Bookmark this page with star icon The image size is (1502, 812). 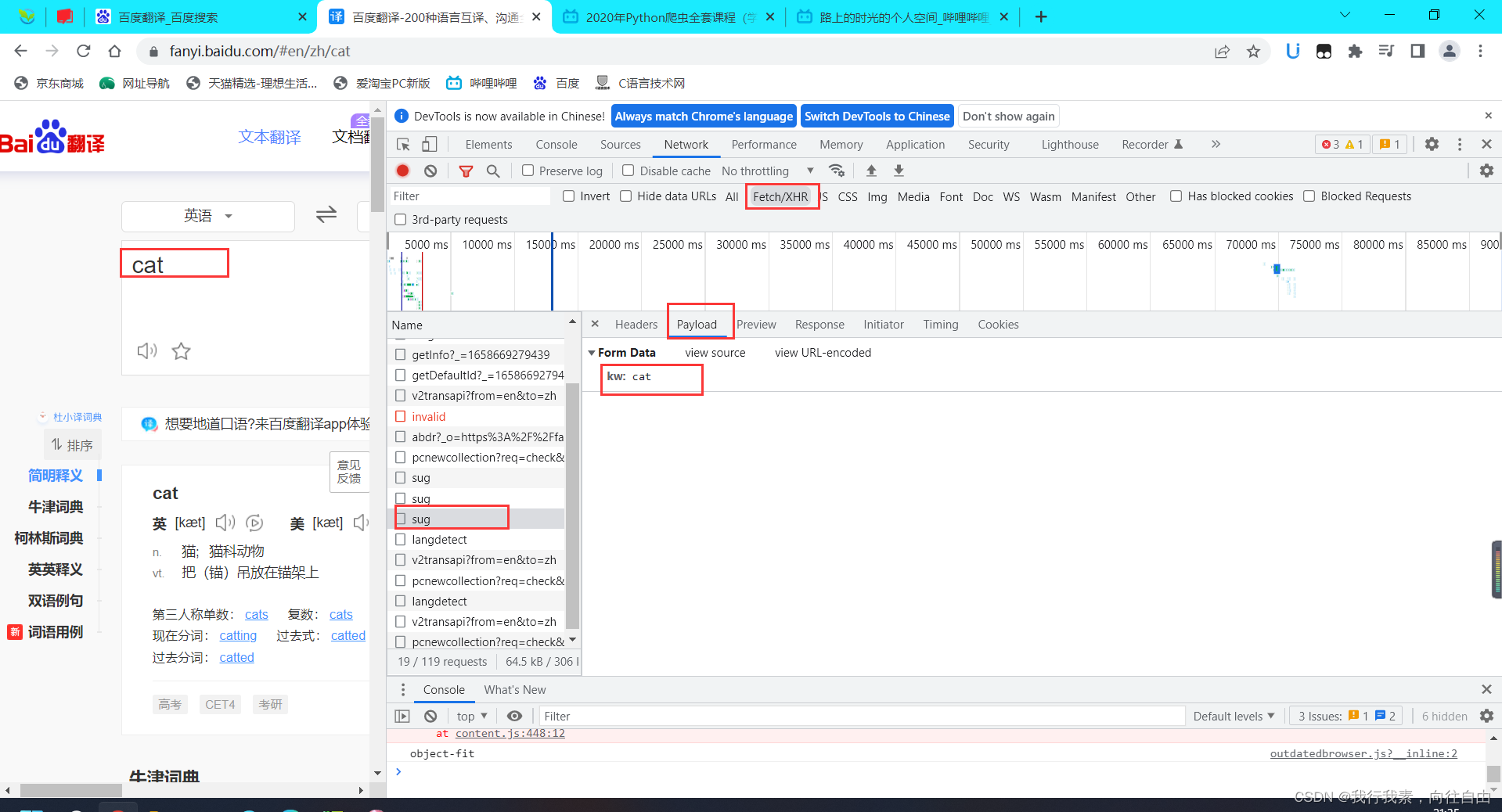(1254, 51)
